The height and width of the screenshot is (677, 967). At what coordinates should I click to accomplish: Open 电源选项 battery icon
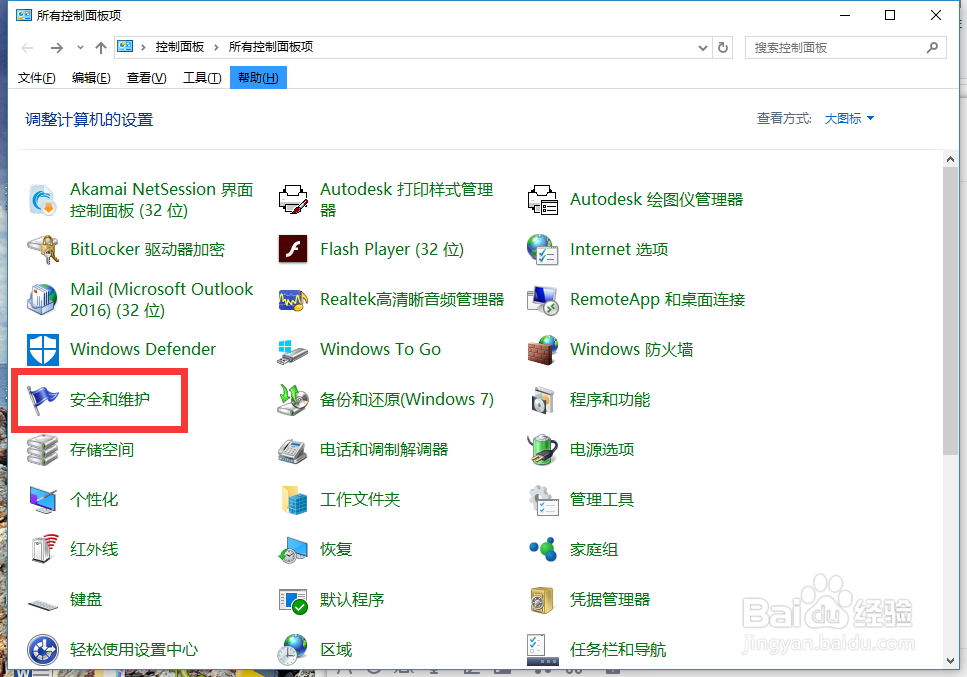[x=543, y=449]
